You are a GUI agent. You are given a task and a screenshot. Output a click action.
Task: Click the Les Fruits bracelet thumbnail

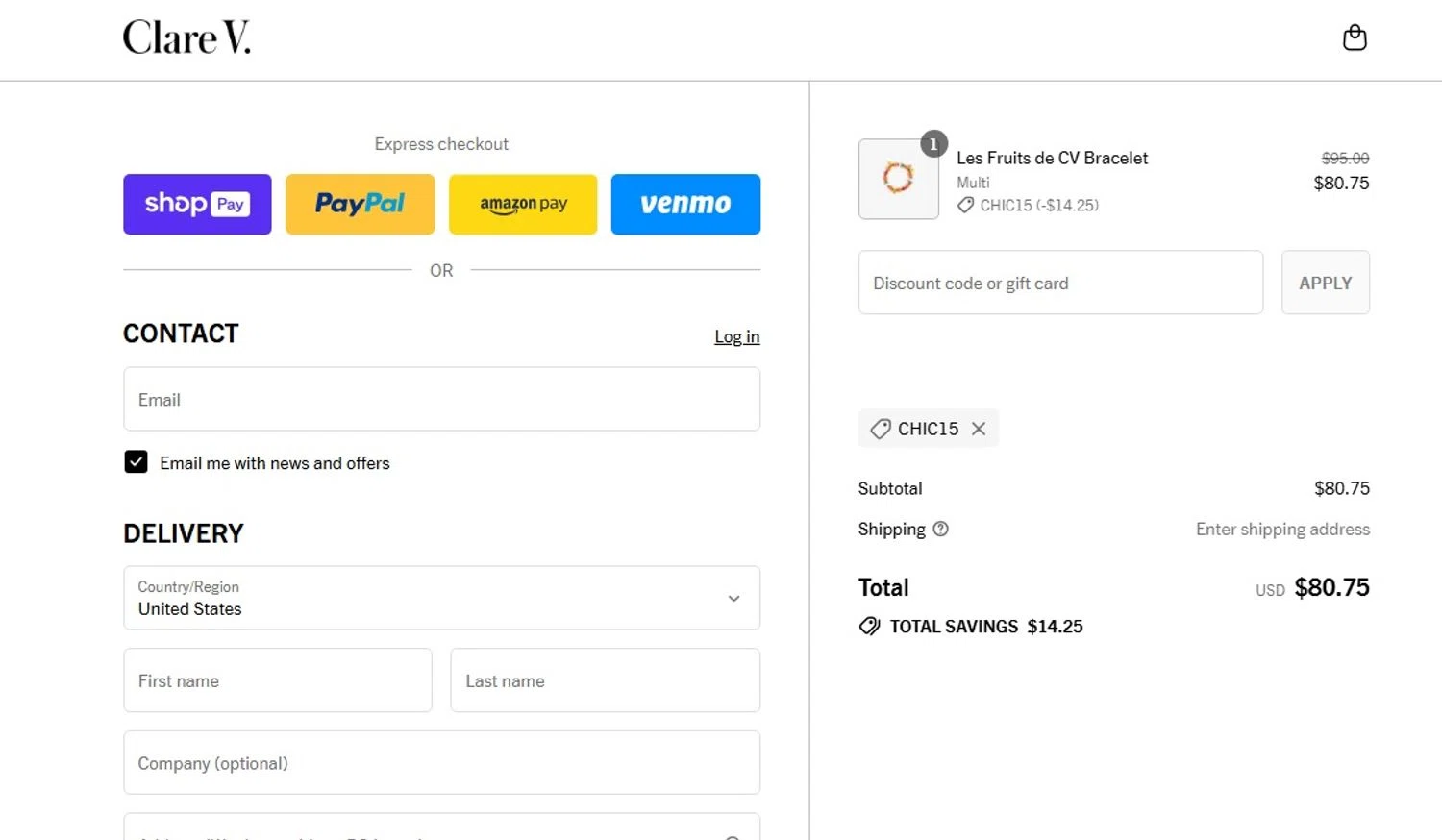[x=898, y=179]
